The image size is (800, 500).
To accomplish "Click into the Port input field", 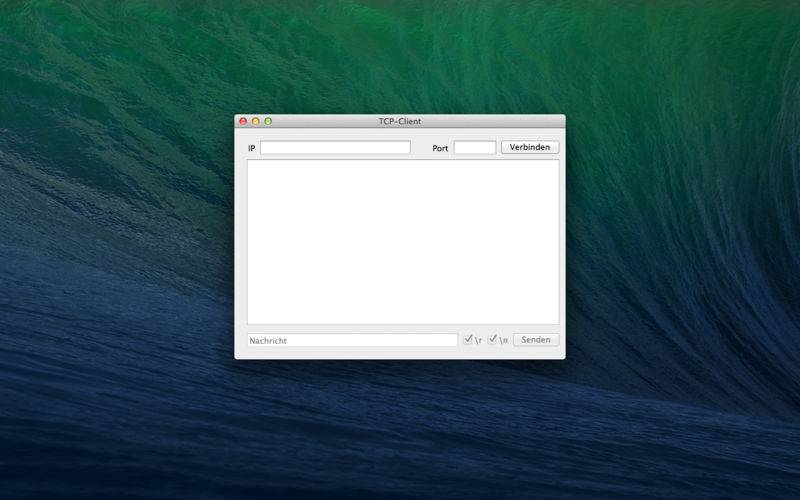I will click(x=474, y=147).
